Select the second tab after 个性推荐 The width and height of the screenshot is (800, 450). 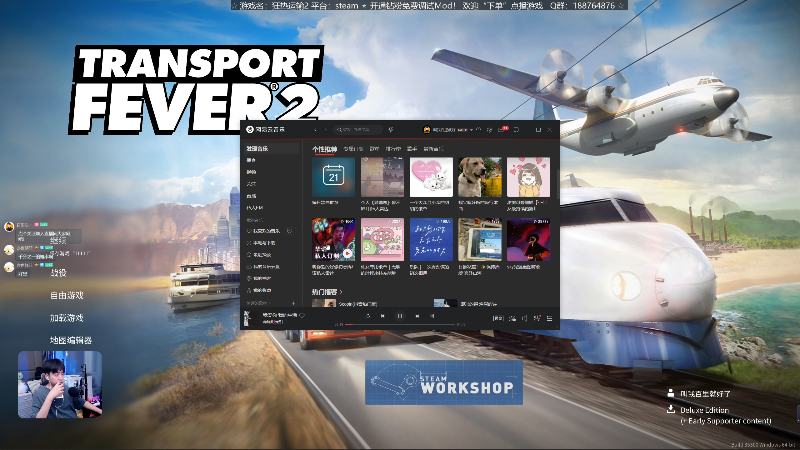[353, 149]
